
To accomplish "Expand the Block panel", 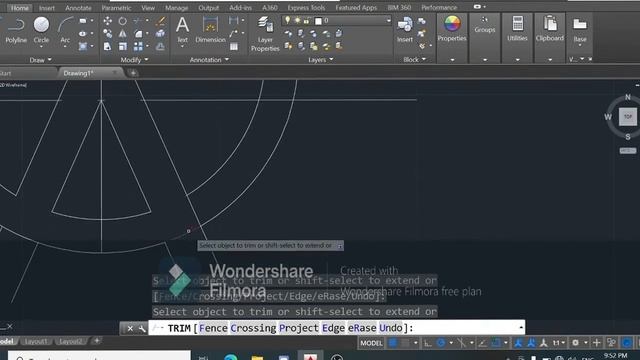I will (415, 60).
